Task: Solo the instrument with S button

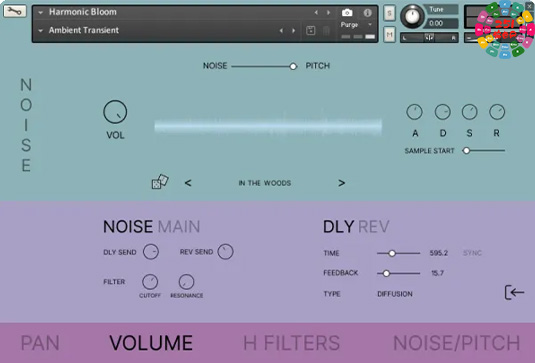Action: click(389, 13)
